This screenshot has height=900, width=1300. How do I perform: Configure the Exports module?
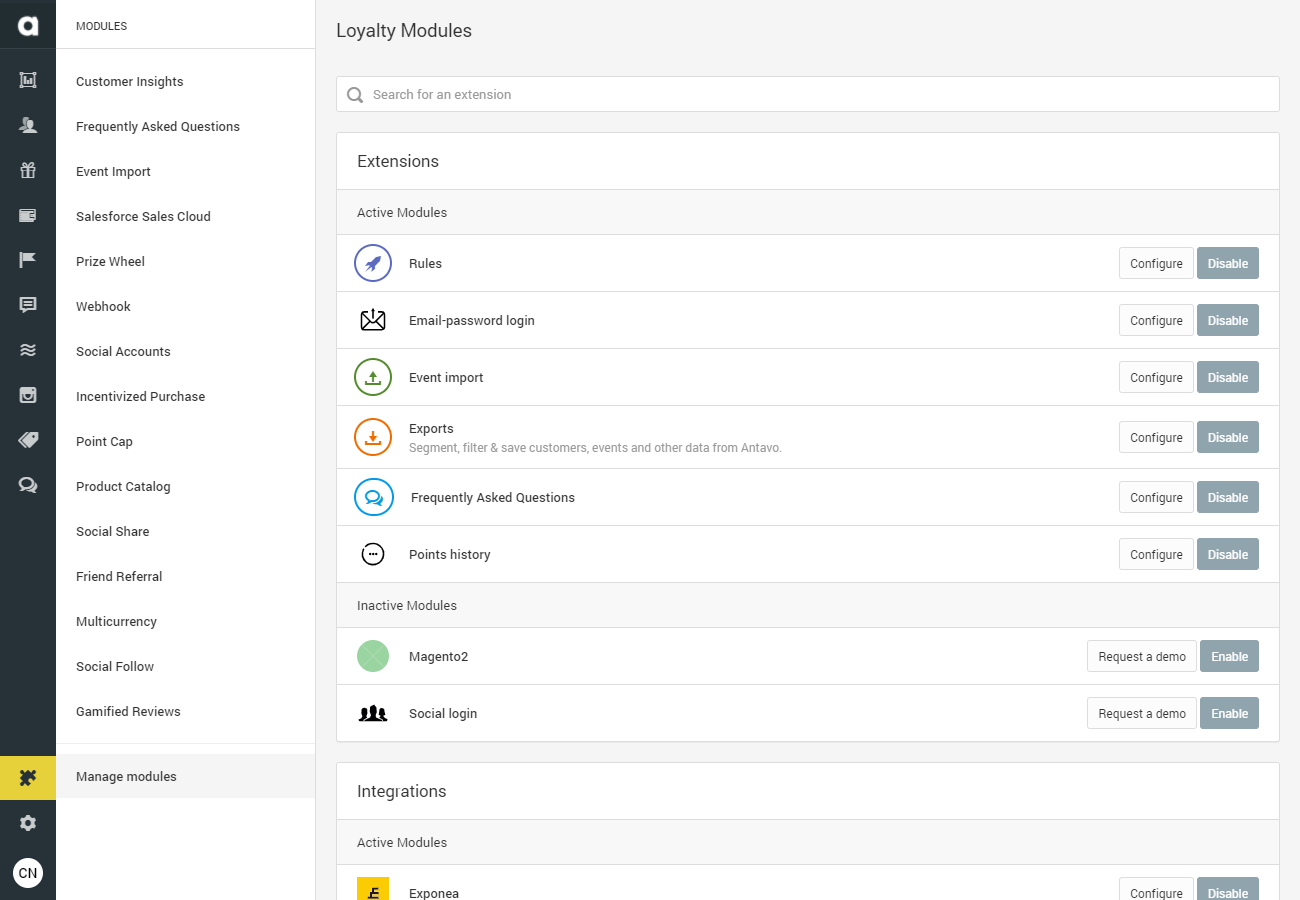[x=1156, y=437]
